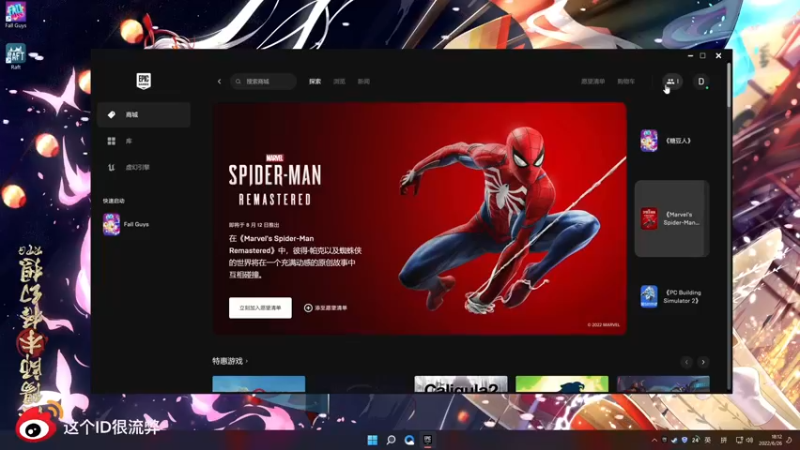Open the 购物车 cart link
The width and height of the screenshot is (800, 450).
[x=626, y=82]
